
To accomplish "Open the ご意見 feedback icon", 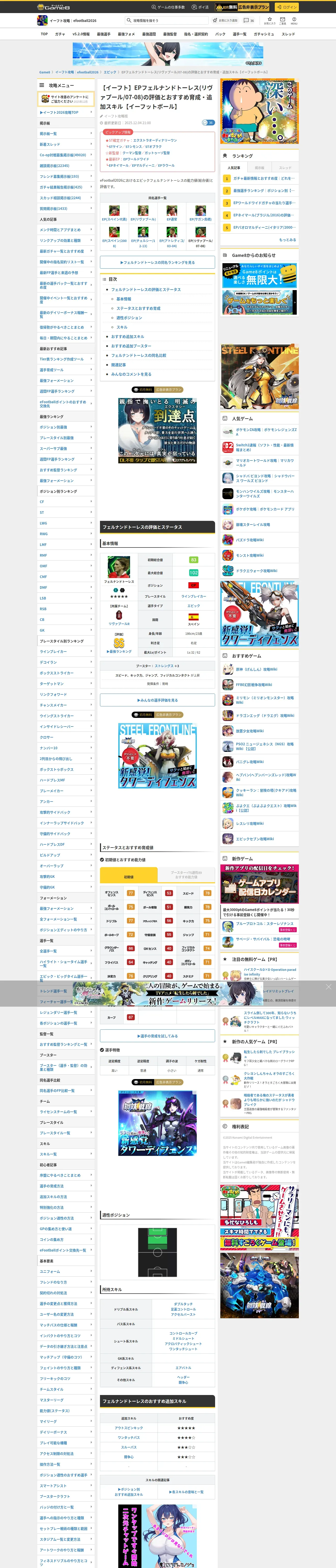I will (x=282, y=20).
